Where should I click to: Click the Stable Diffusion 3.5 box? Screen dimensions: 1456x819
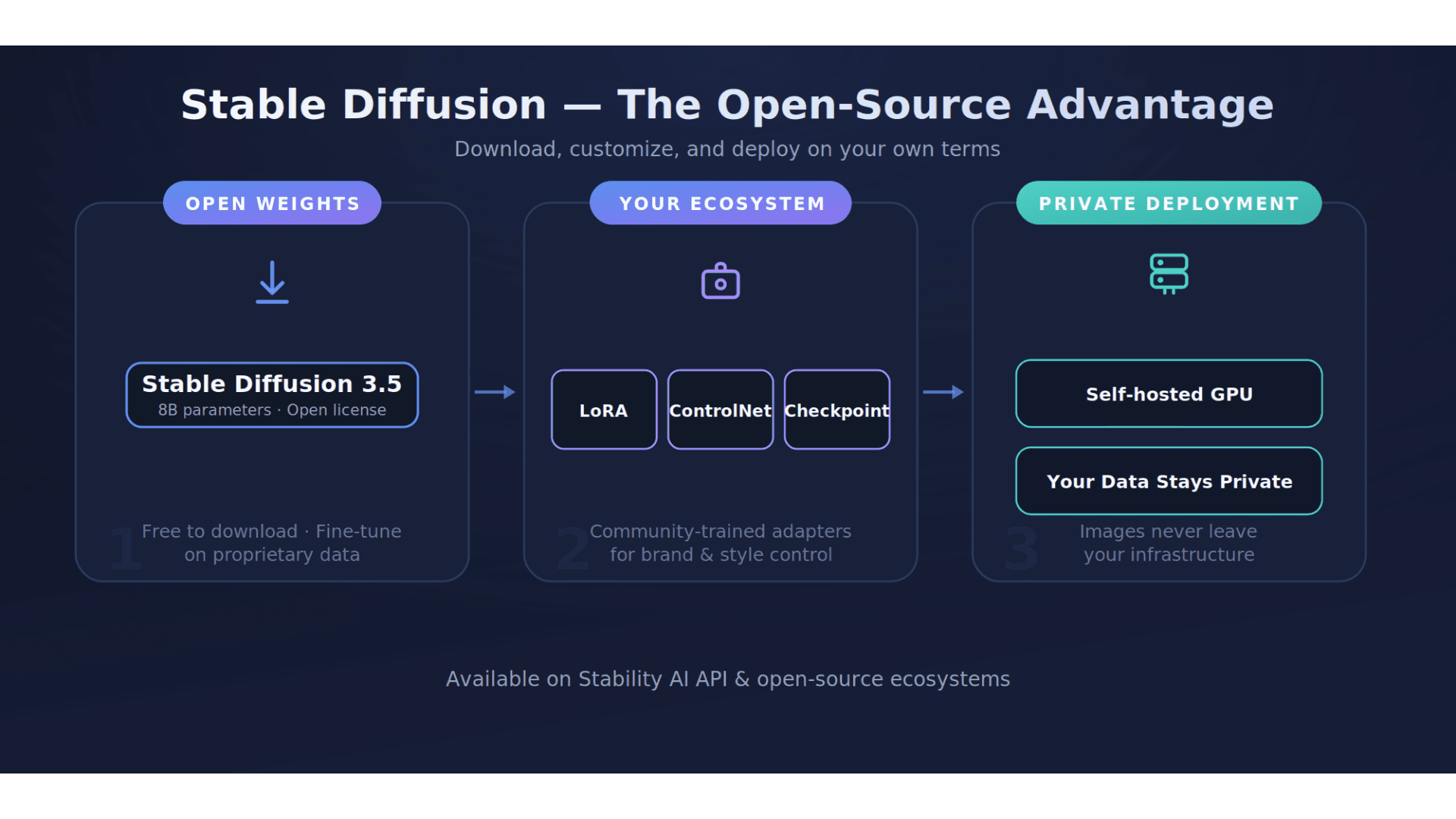click(x=272, y=394)
